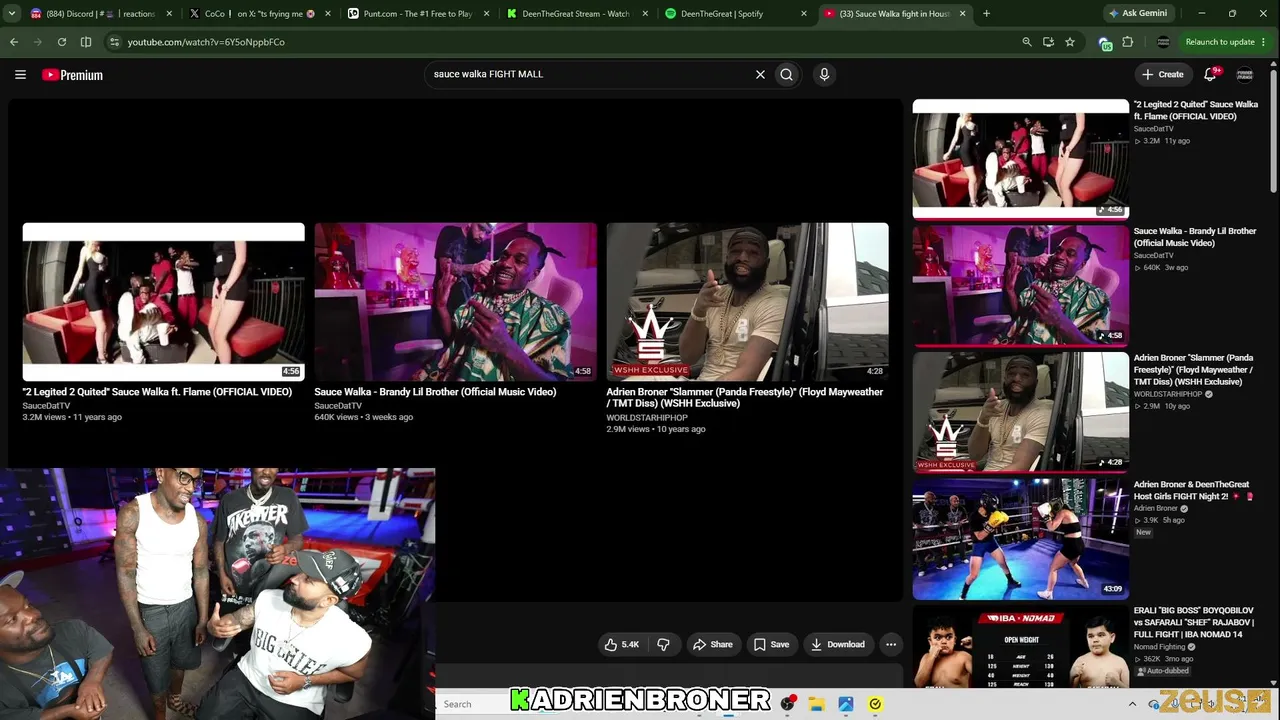The width and height of the screenshot is (1280, 720).
Task: Switch to the Punt.com tab
Action: [x=417, y=14]
